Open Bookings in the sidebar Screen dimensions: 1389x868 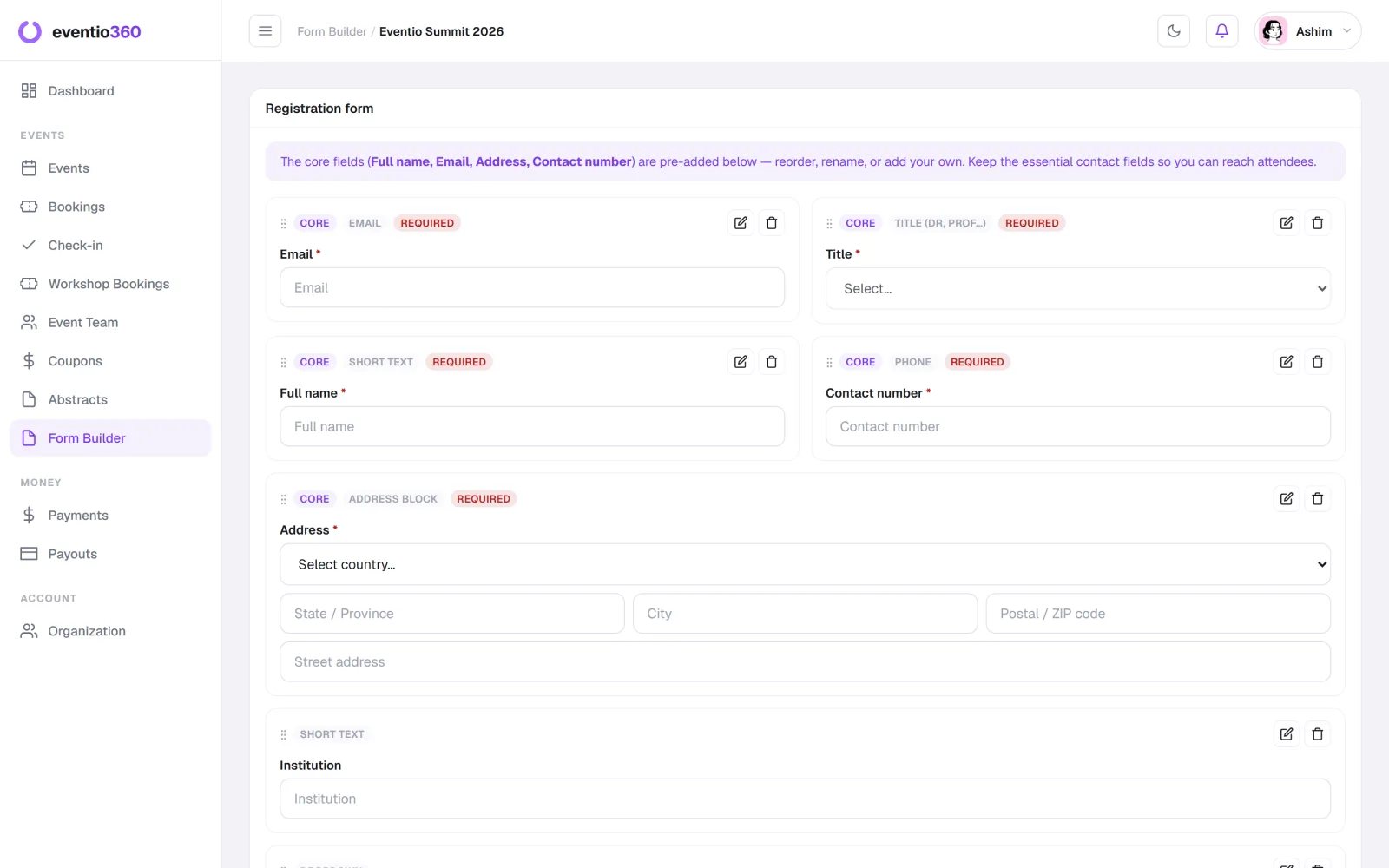tap(110, 207)
